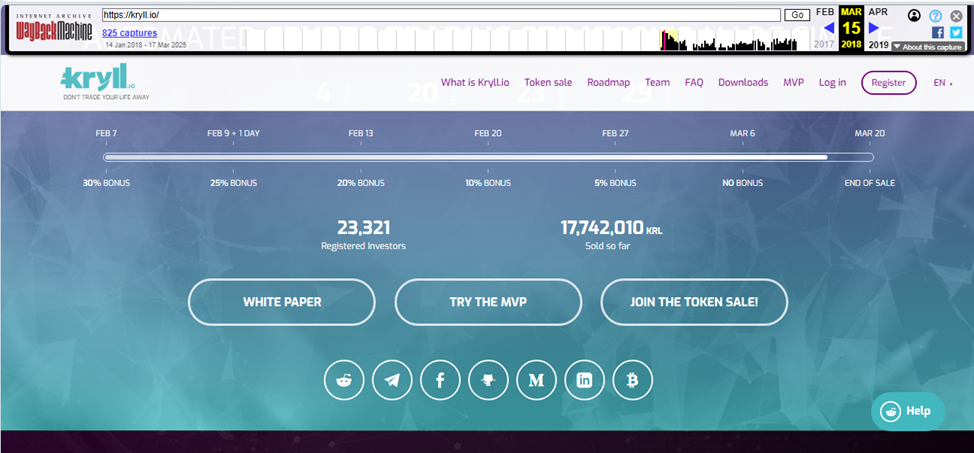Screen dimensions: 974x453
Task: Click the NO BONUS label
Action: [x=742, y=183]
